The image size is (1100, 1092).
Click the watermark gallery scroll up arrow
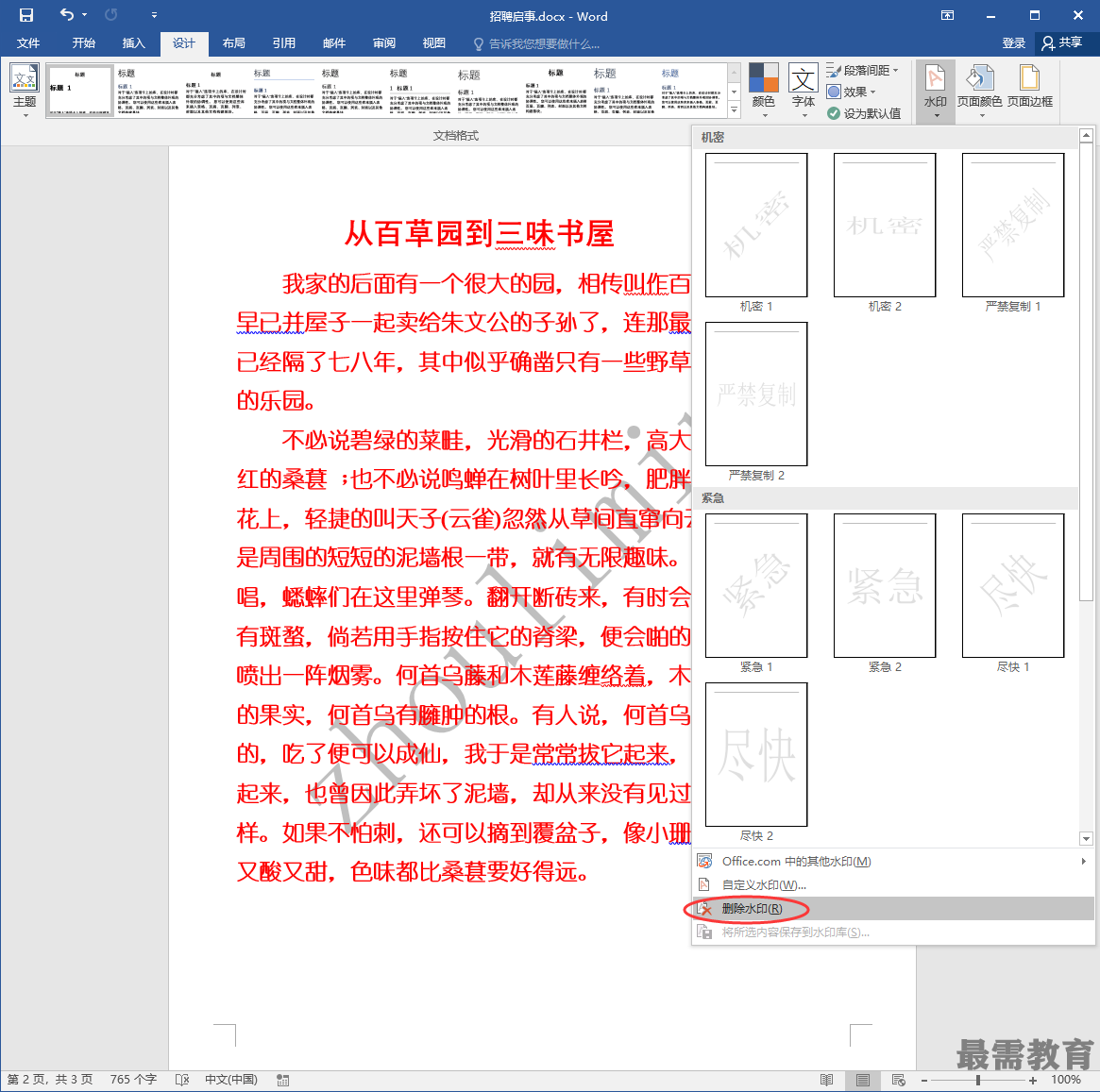pyautogui.click(x=1085, y=135)
